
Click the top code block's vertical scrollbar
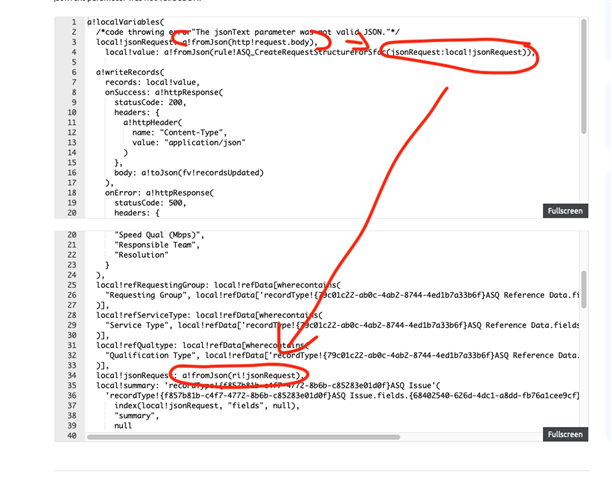pyautogui.click(x=584, y=77)
